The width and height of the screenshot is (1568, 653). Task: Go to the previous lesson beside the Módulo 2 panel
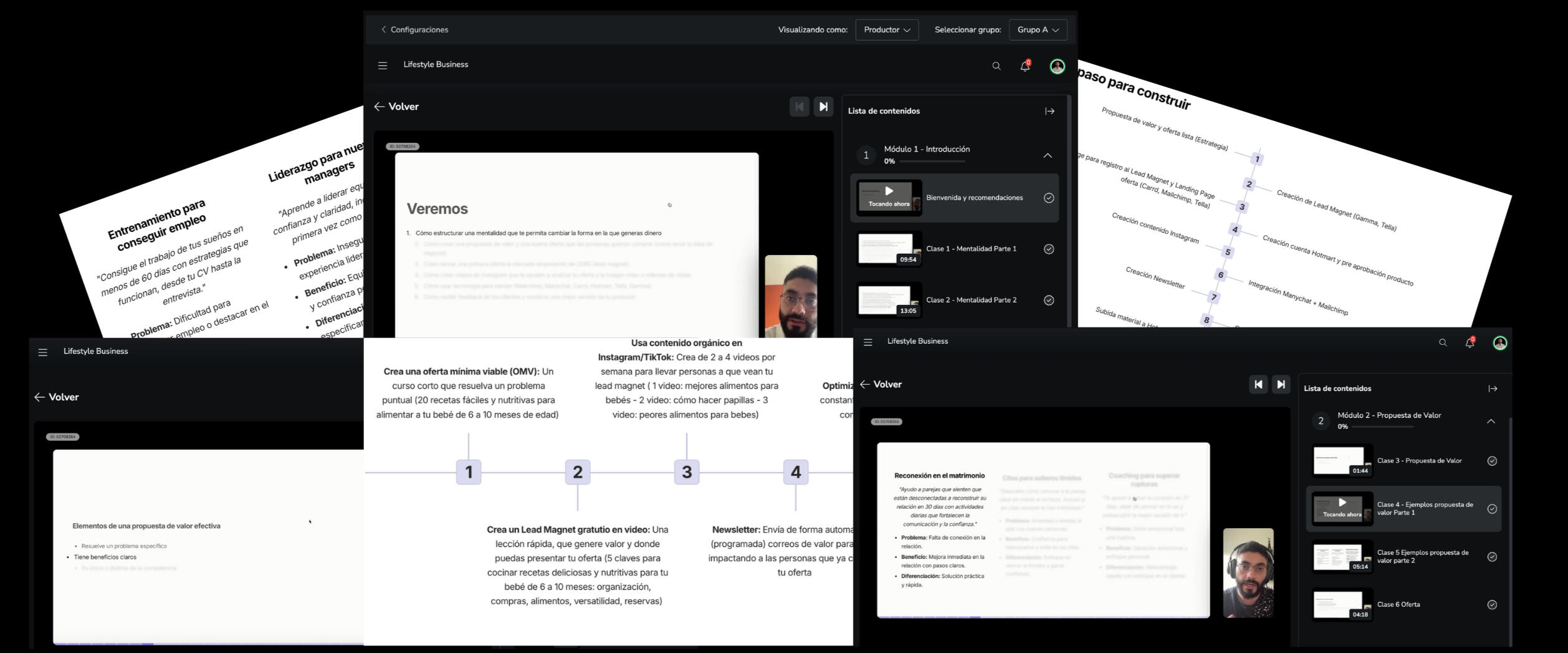1258,385
